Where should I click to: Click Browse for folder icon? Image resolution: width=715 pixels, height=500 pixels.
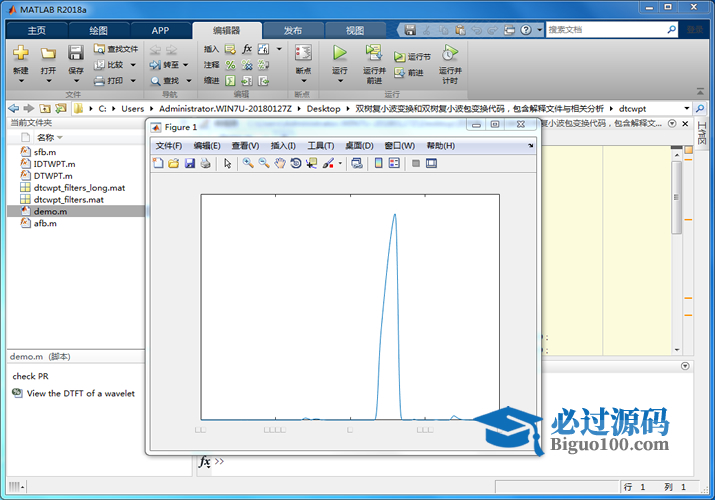tap(60, 108)
